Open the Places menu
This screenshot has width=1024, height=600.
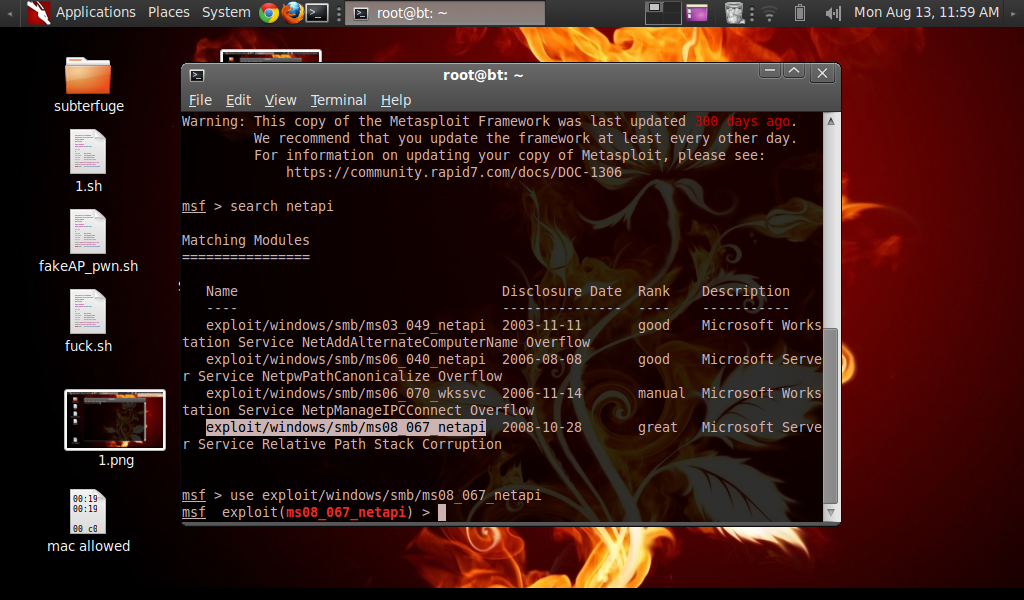coord(168,12)
